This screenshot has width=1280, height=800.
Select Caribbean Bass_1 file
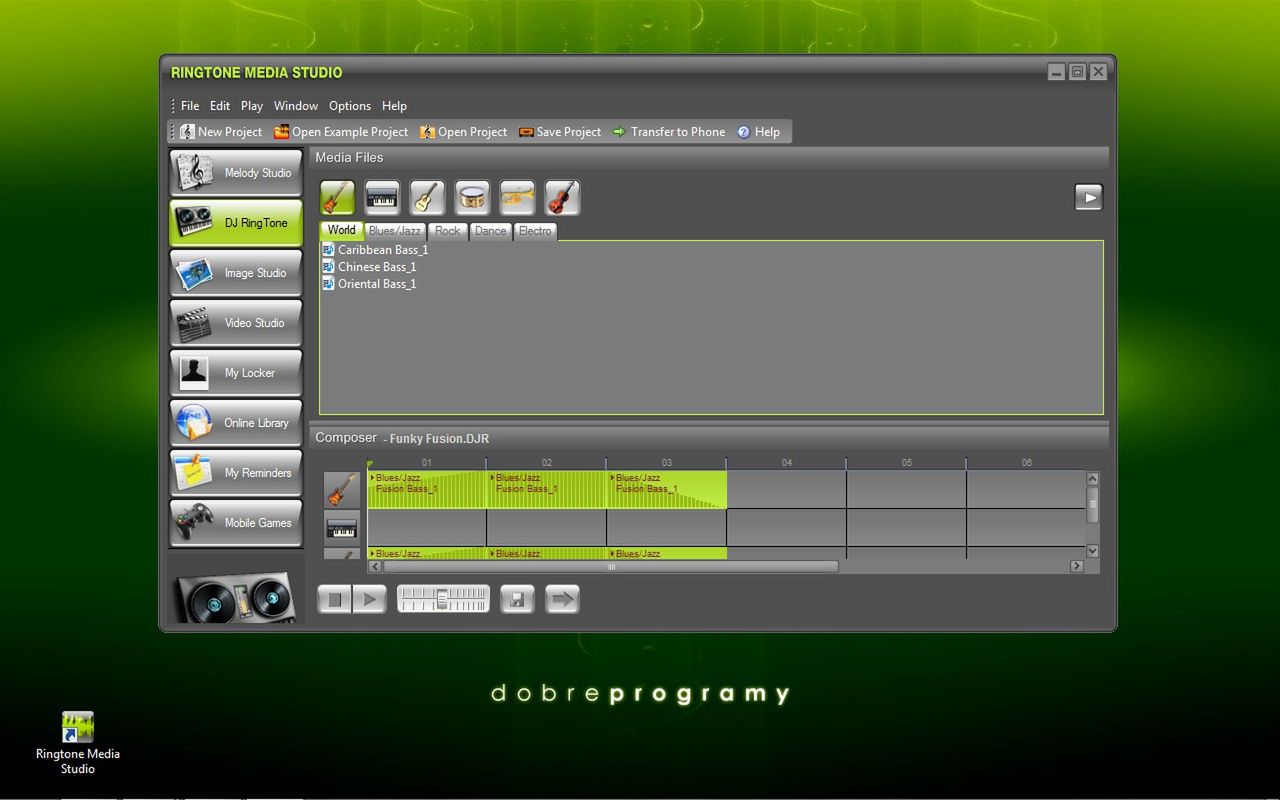tap(375, 250)
